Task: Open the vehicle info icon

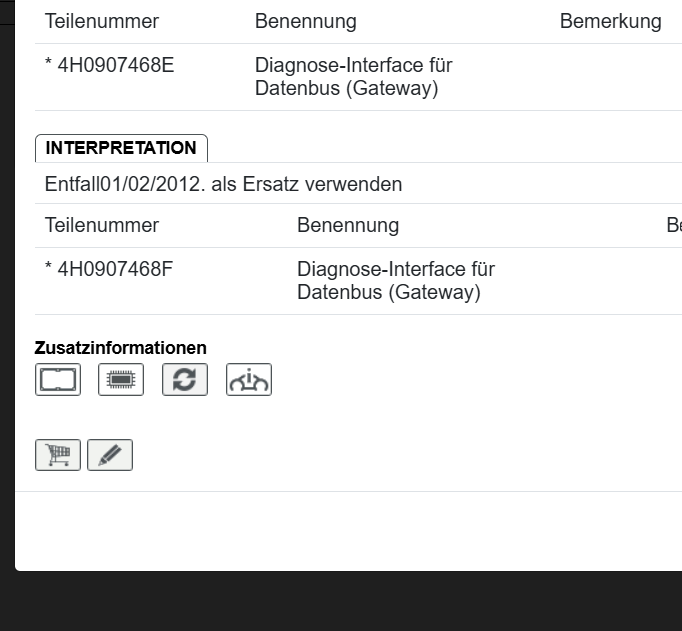Action: (249, 379)
